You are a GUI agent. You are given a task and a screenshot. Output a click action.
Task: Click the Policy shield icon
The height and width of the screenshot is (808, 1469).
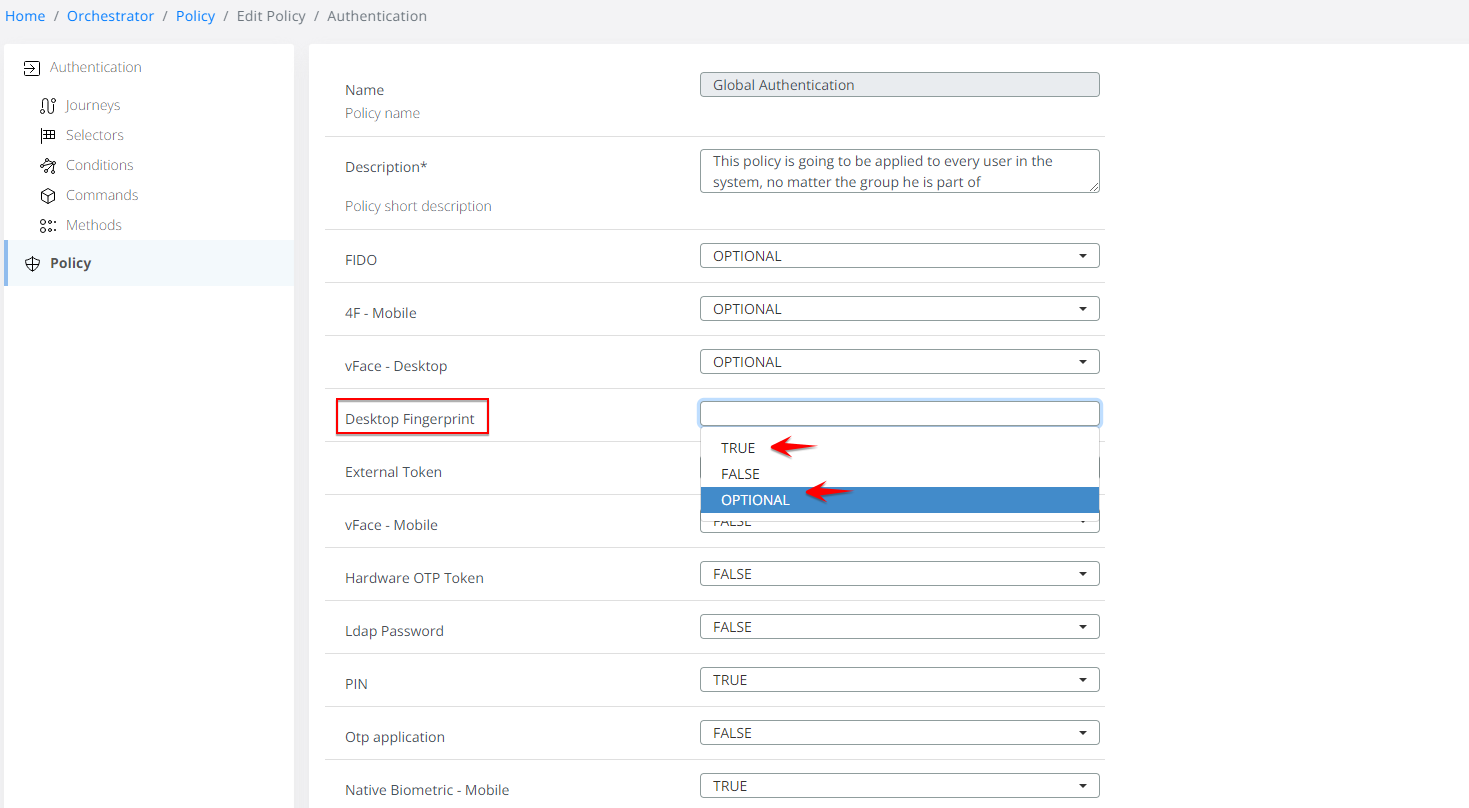click(32, 264)
